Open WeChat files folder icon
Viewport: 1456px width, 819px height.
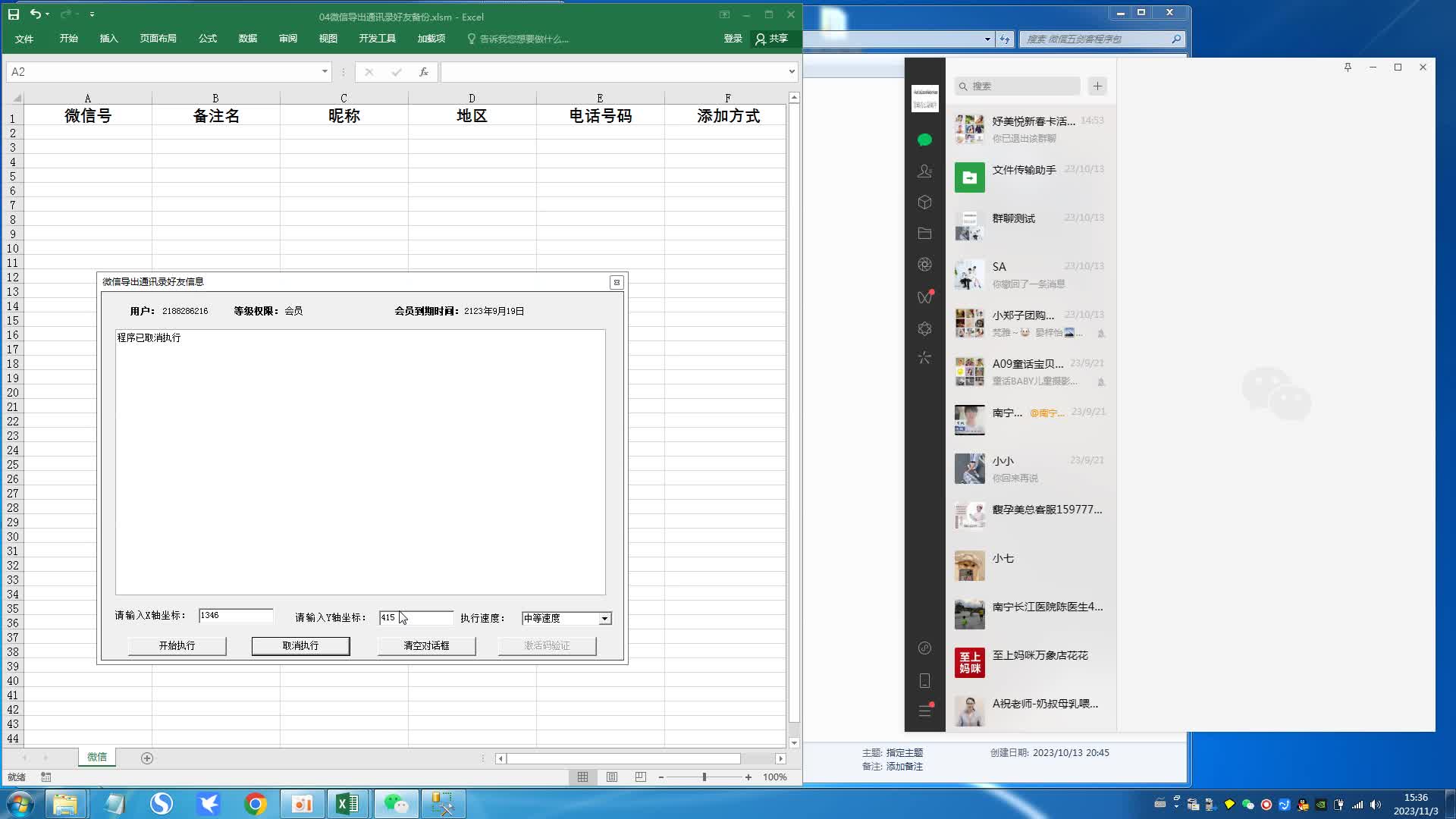[x=924, y=234]
